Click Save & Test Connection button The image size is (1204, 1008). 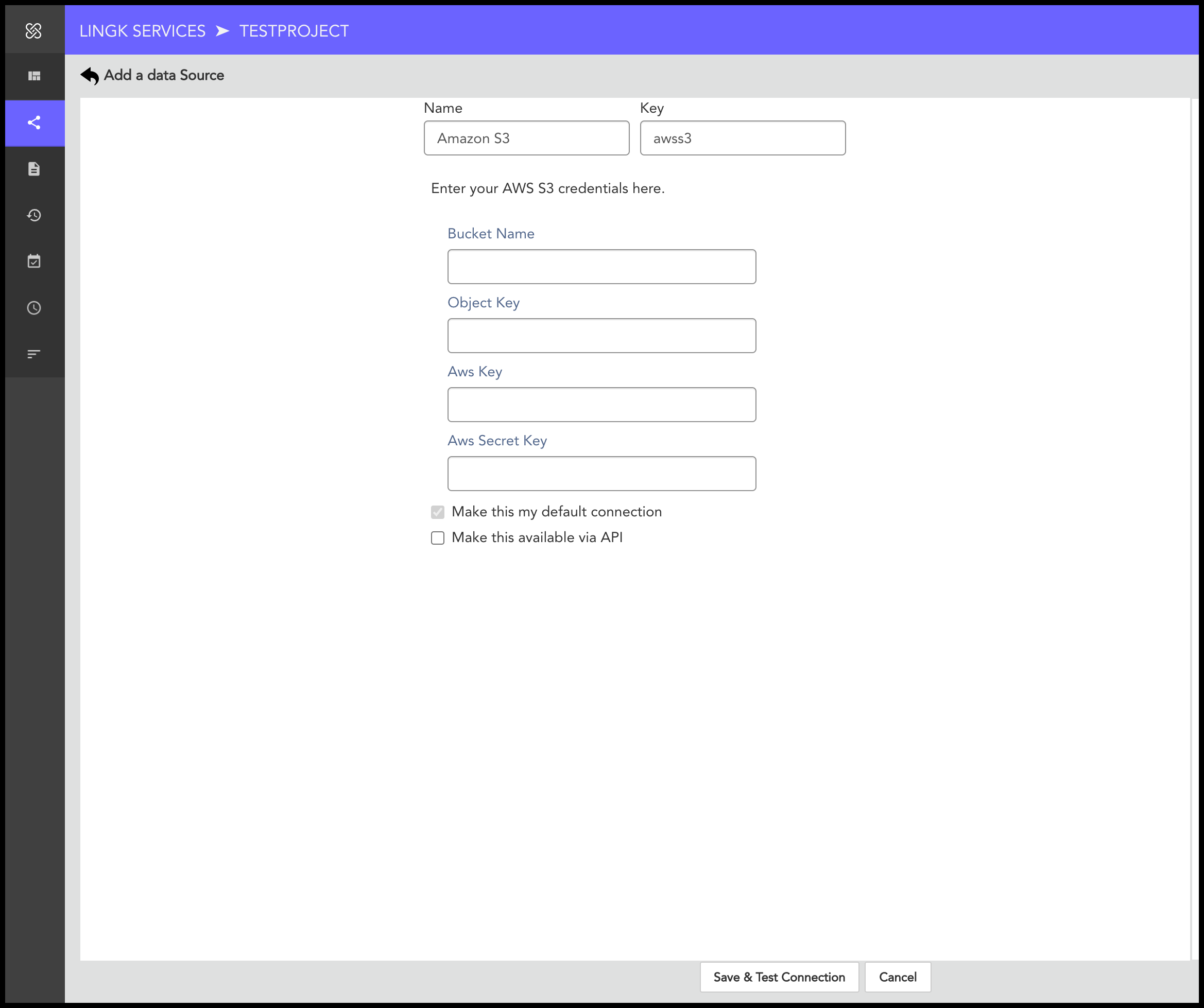coord(779,977)
